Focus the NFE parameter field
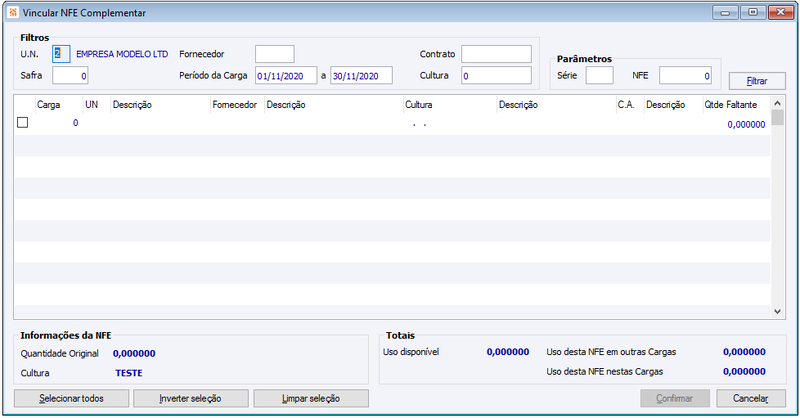The width and height of the screenshot is (800, 418). (685, 76)
